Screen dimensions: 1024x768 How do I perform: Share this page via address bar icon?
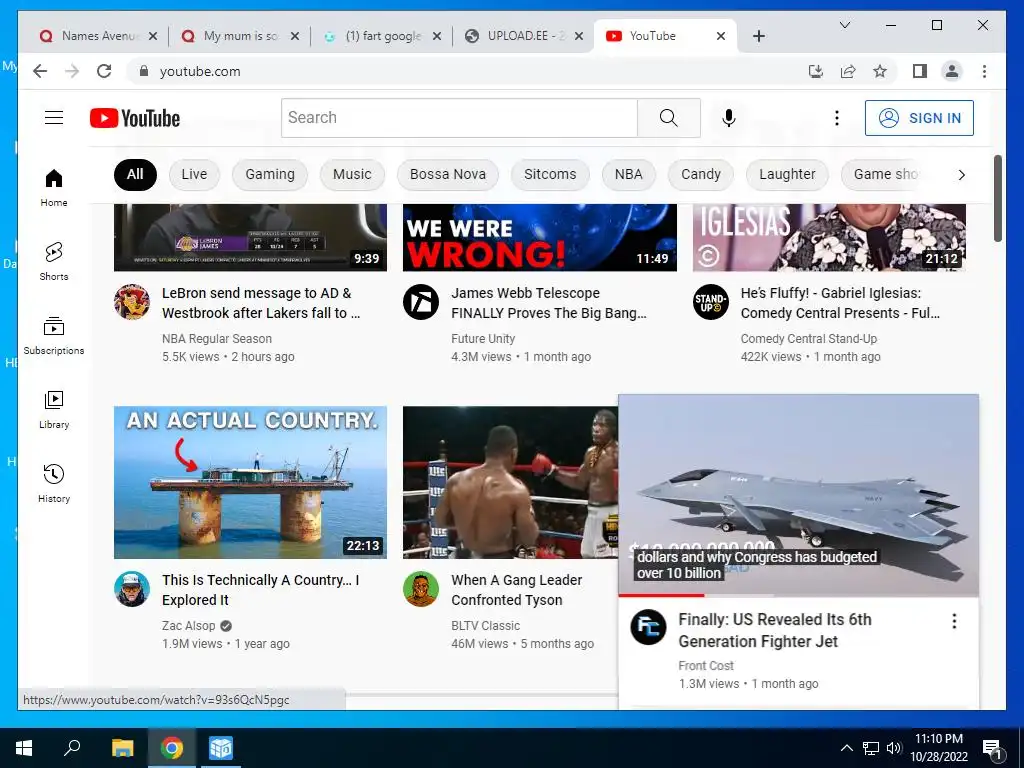pos(848,71)
